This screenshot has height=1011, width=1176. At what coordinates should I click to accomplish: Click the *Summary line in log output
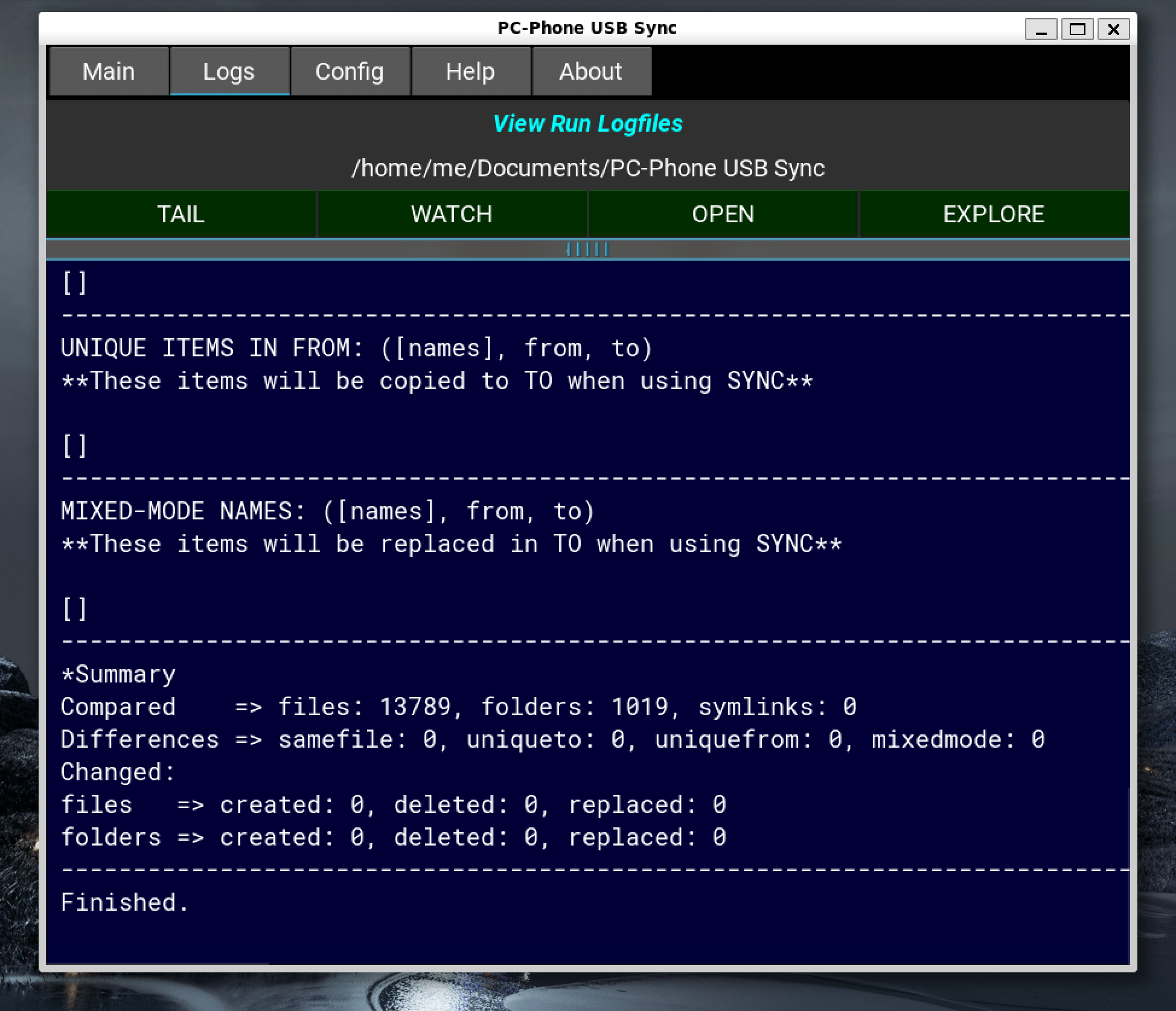click(118, 674)
